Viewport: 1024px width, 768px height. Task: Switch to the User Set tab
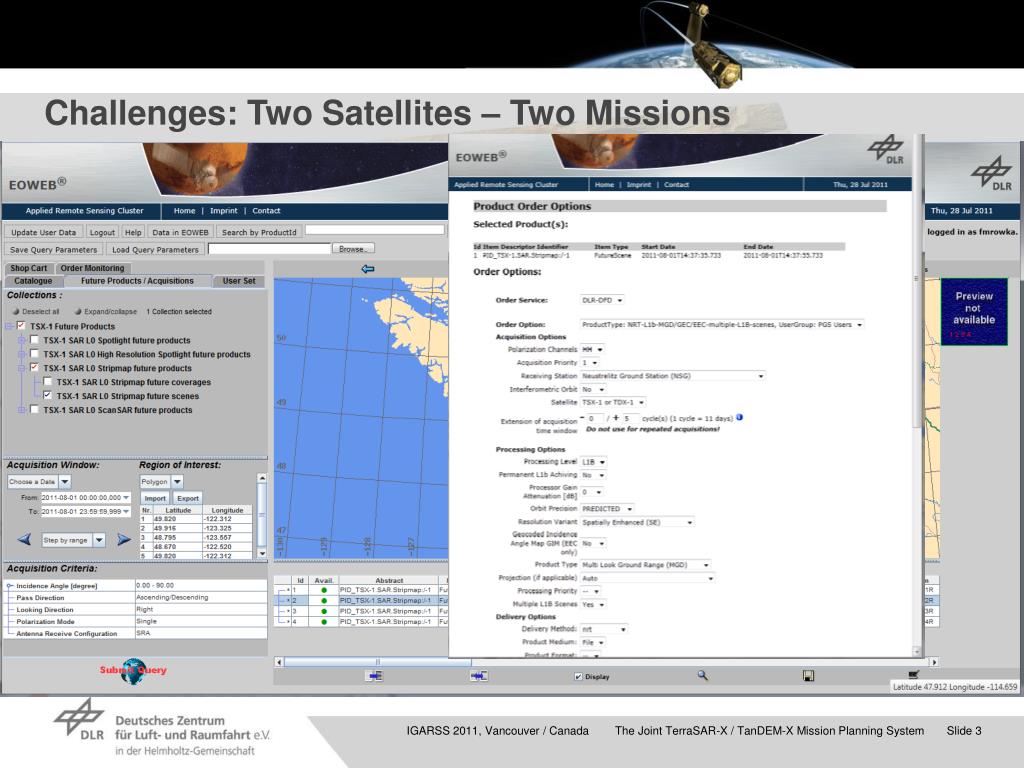(239, 281)
